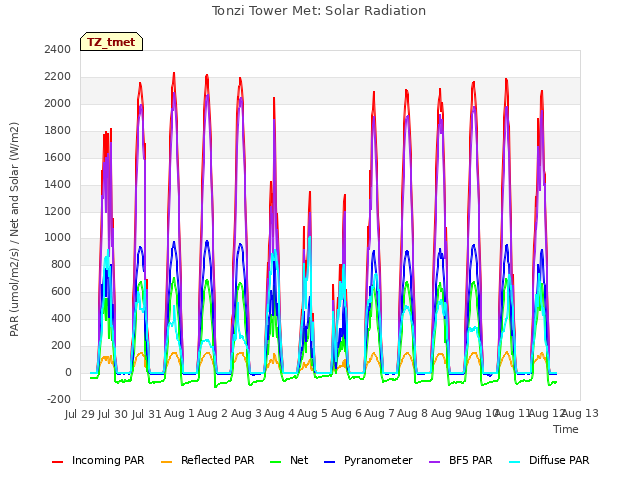Click the Aug 3 x-axis date label
640x480 pixels.
point(246,413)
